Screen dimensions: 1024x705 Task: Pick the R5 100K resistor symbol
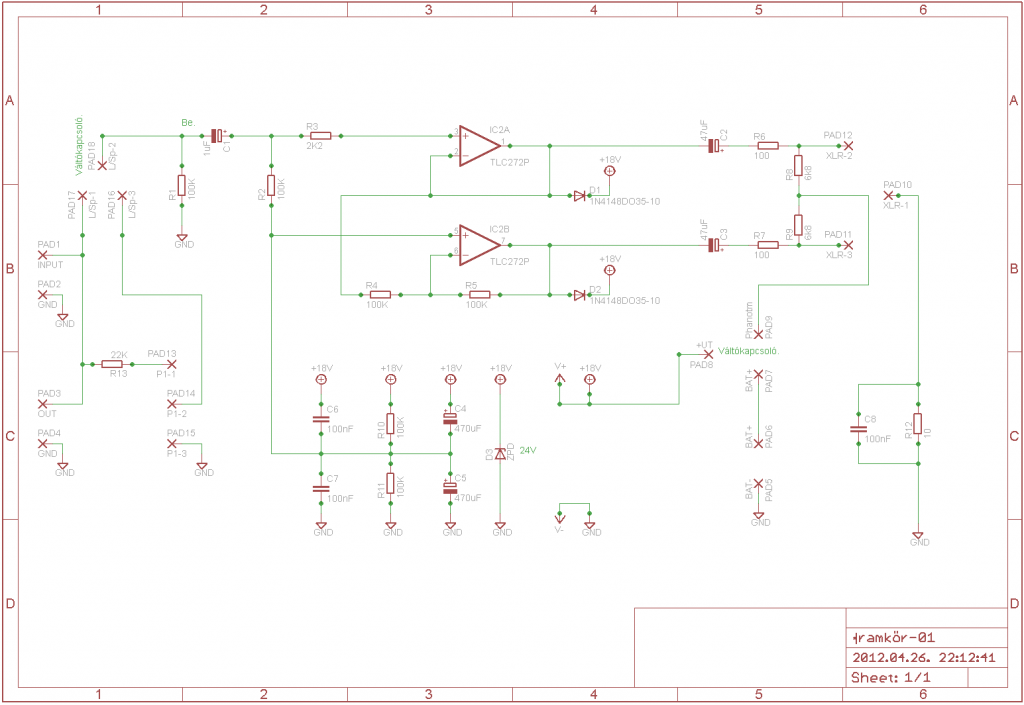coord(480,295)
